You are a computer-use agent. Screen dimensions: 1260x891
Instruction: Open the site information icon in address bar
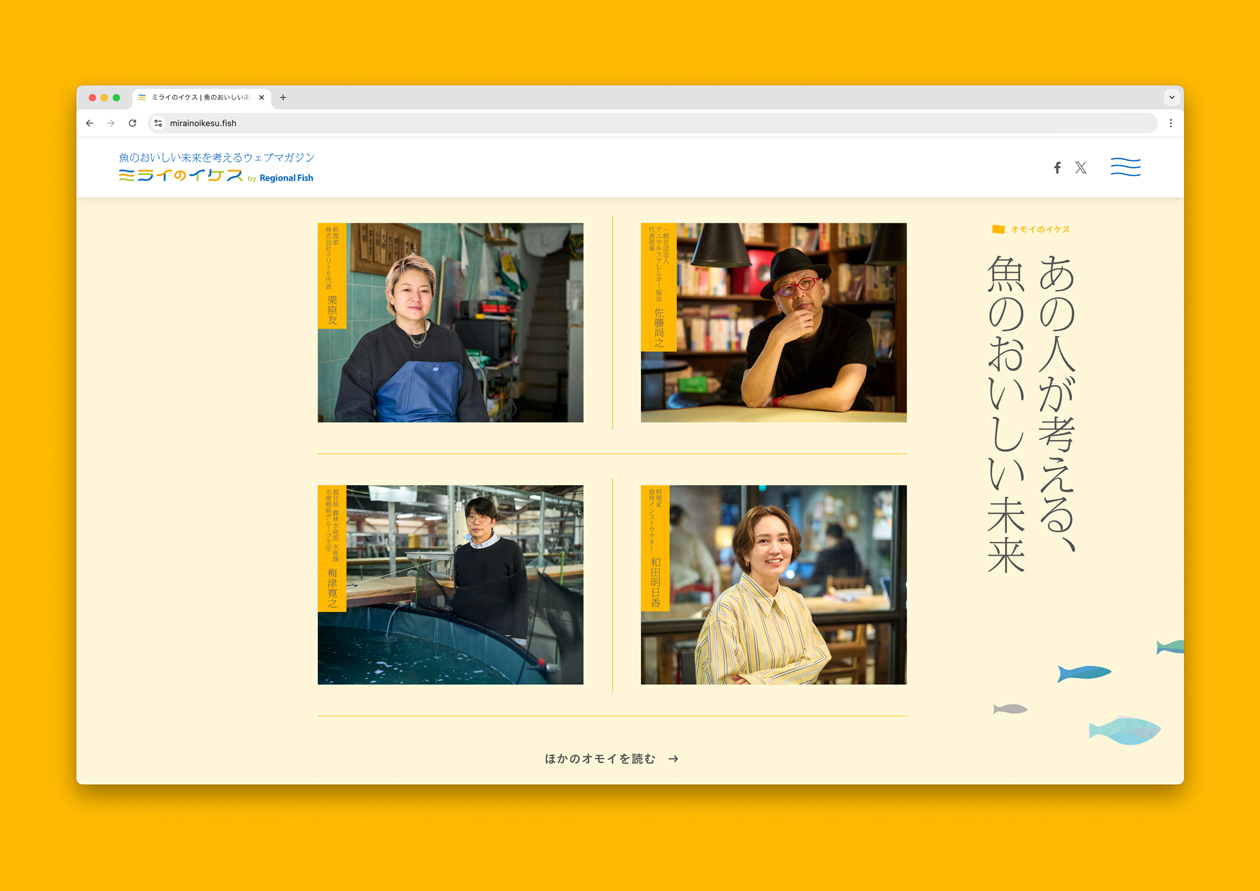[158, 123]
